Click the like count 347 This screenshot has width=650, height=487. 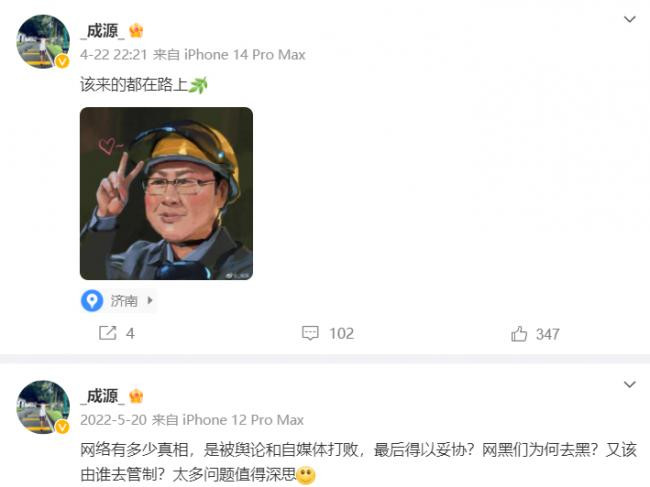coord(548,334)
